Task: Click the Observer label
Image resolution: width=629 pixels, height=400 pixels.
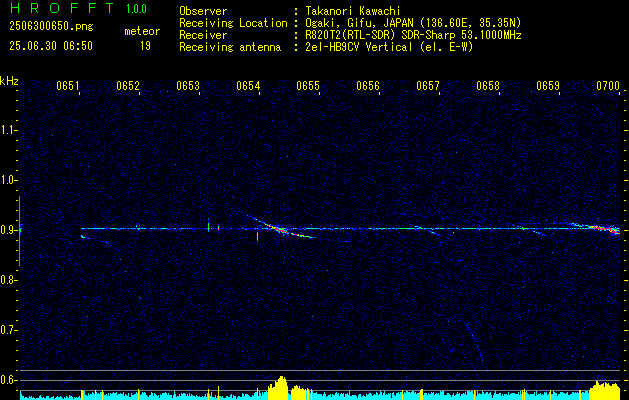Action: tap(203, 11)
